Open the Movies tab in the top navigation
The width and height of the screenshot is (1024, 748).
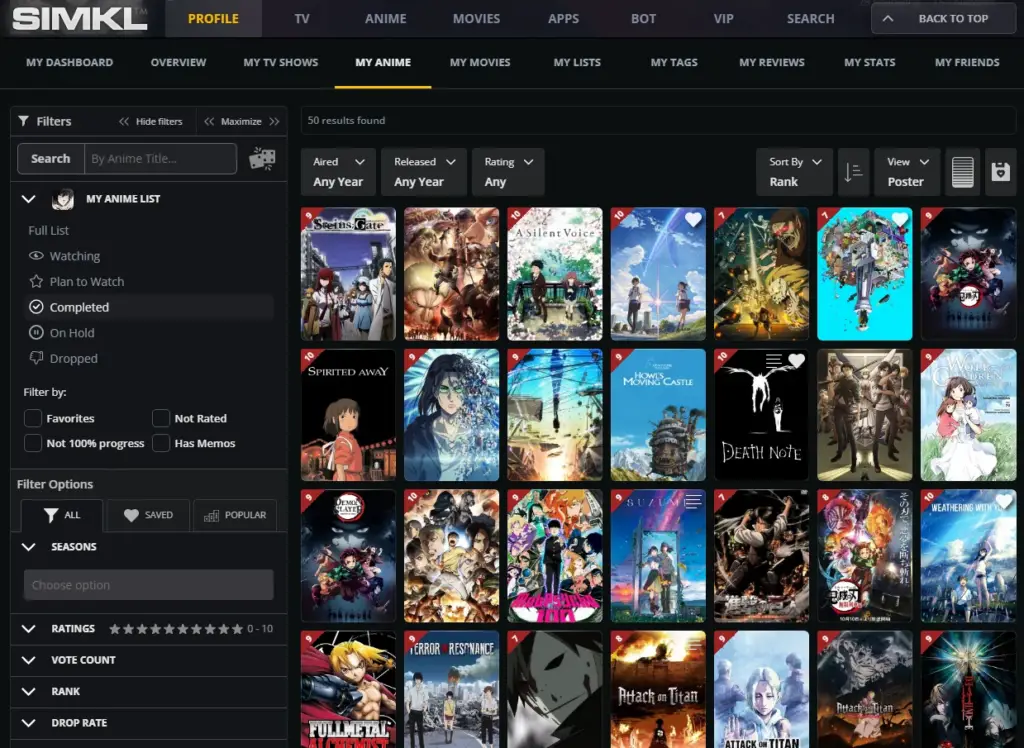tap(477, 19)
